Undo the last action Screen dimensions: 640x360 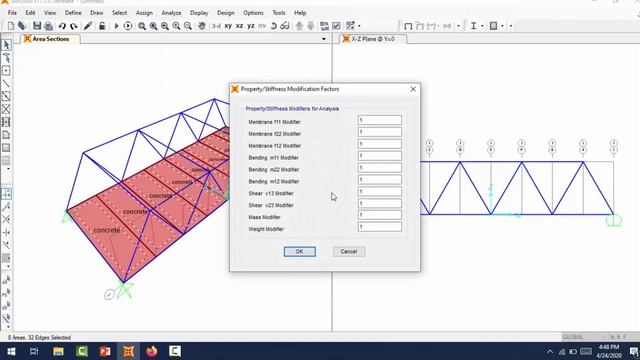62,26
